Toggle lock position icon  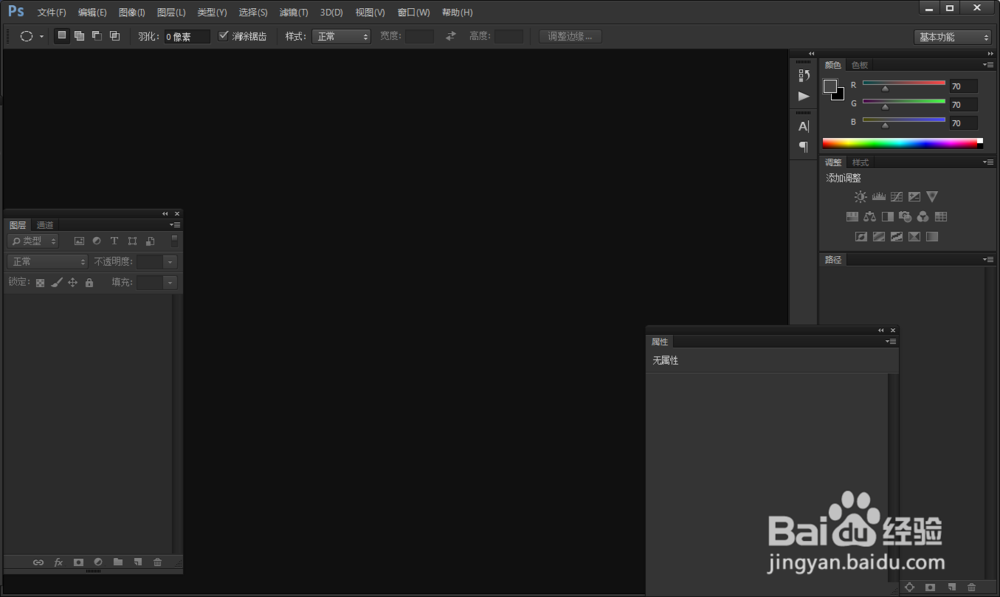point(73,283)
